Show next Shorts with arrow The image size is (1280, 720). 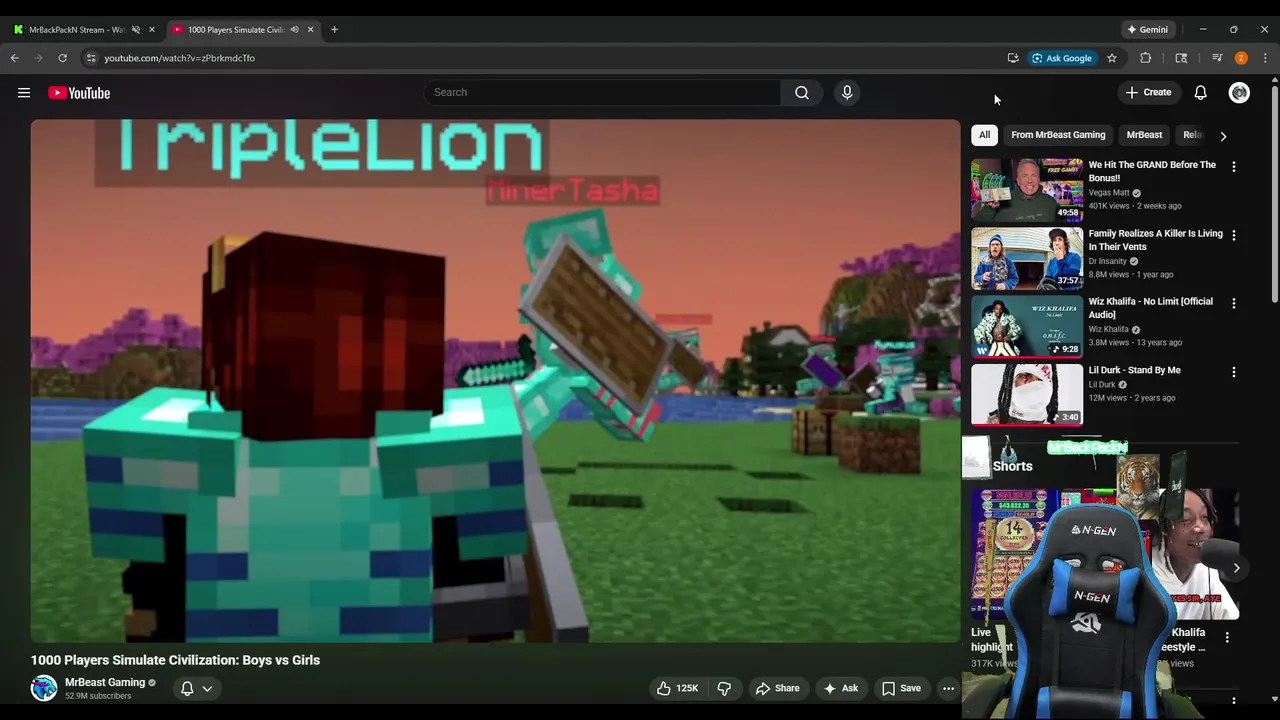(x=1236, y=568)
